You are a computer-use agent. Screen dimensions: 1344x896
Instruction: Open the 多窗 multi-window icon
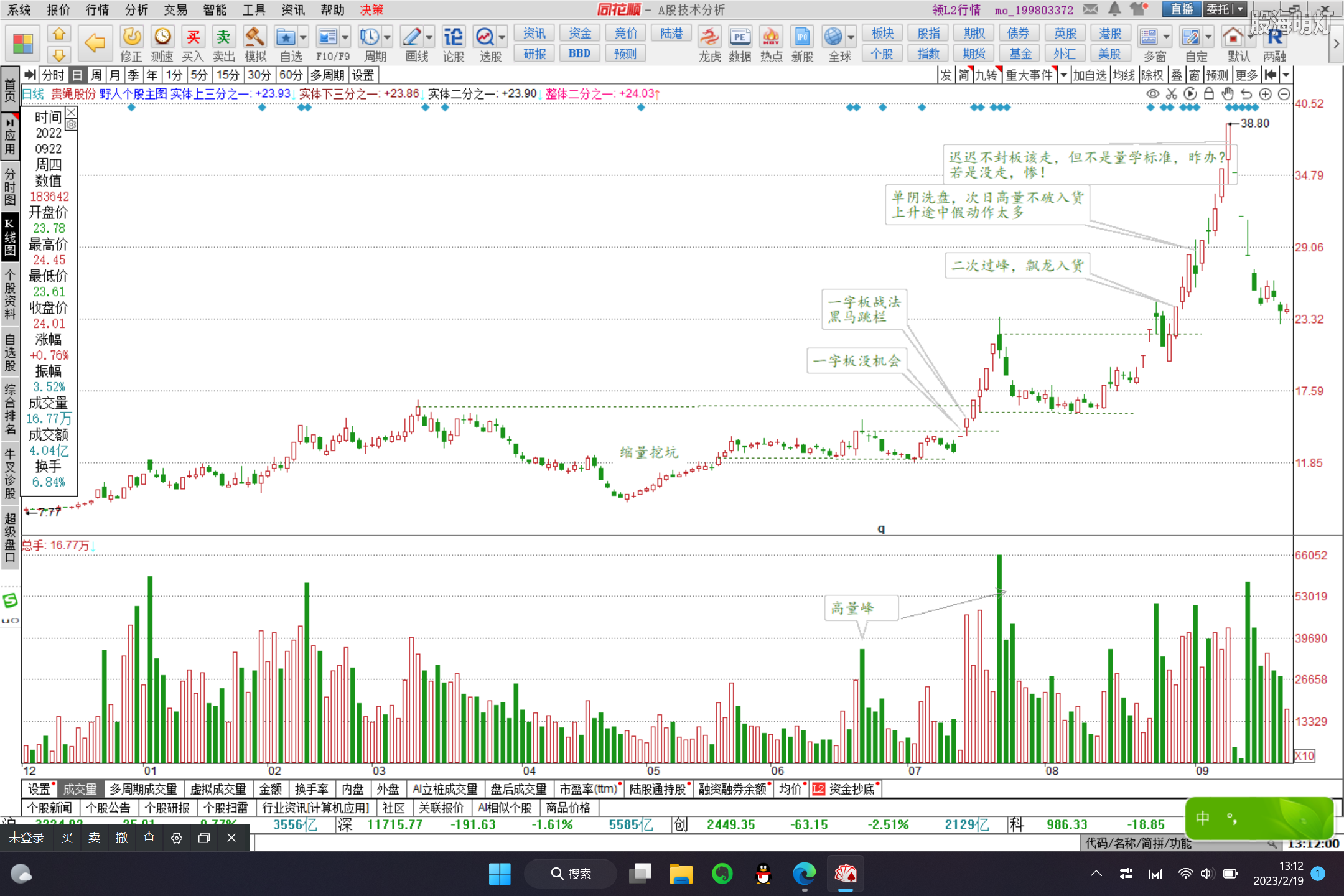click(x=1149, y=37)
